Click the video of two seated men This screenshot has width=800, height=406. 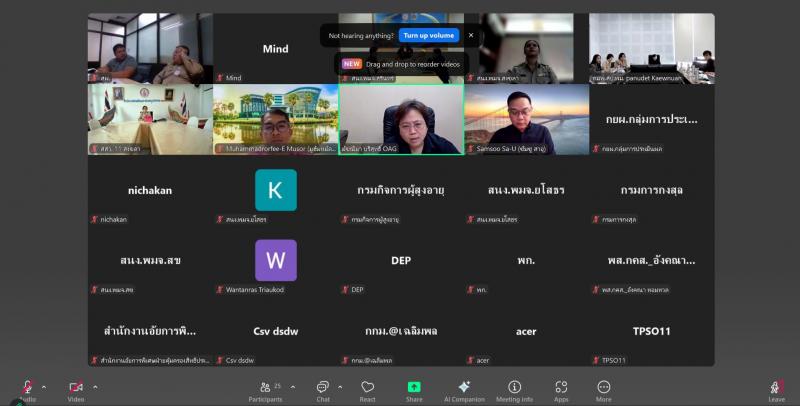coord(150,48)
